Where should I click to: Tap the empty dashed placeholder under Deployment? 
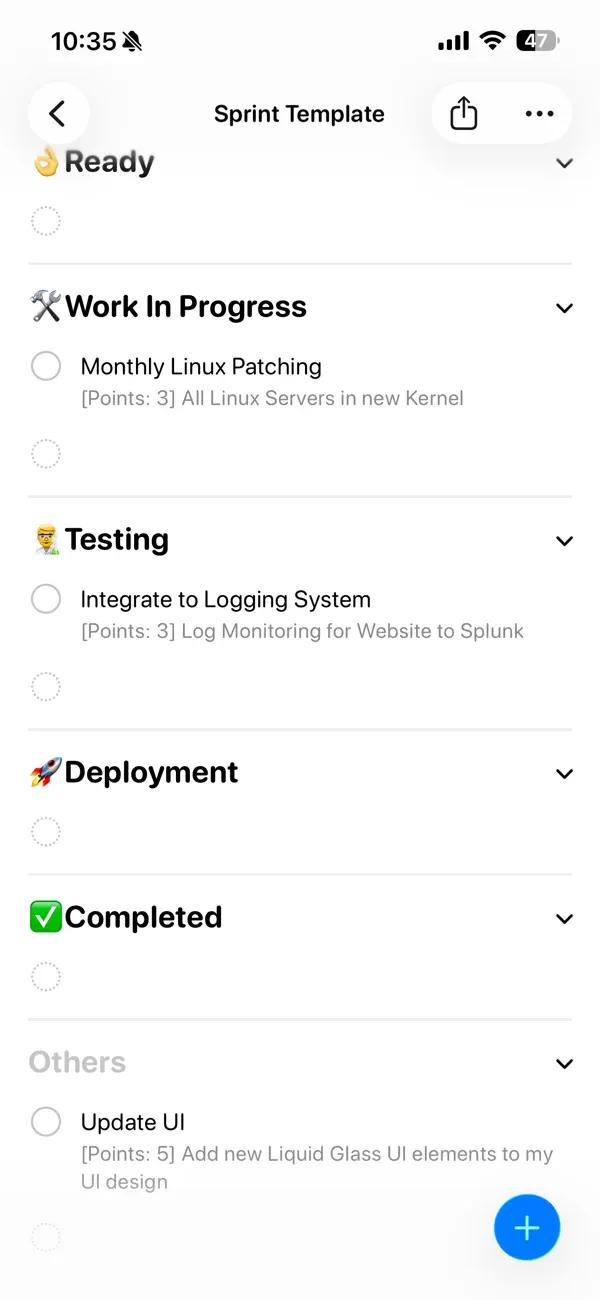coord(46,831)
